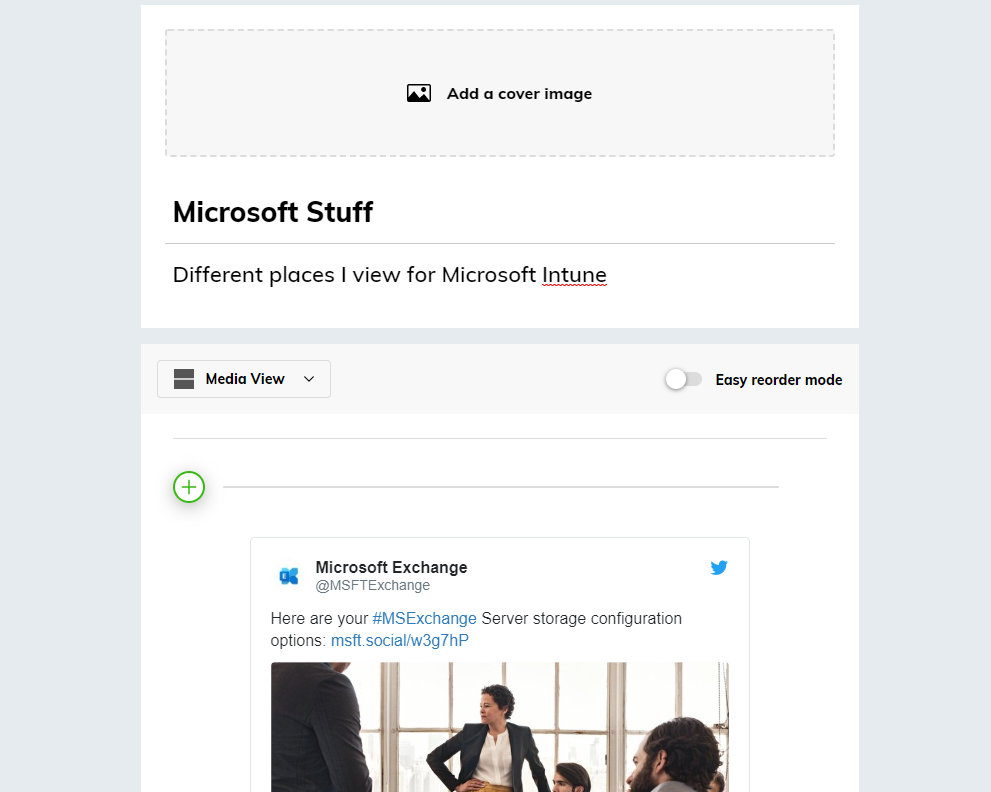This screenshot has height=792, width=991.
Task: Open the Media View dropdown
Action: [x=245, y=379]
